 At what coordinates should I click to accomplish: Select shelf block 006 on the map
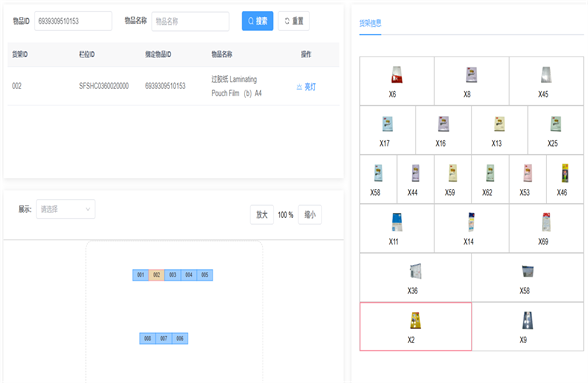point(180,338)
